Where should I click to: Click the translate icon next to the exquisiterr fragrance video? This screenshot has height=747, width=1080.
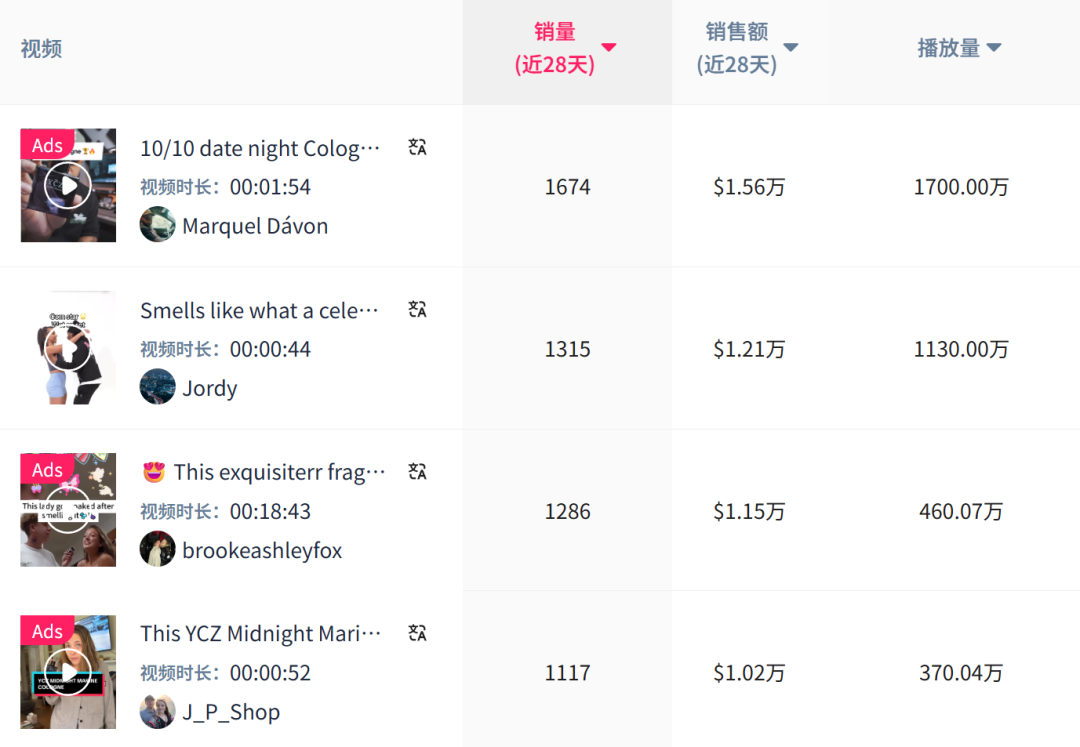417,471
